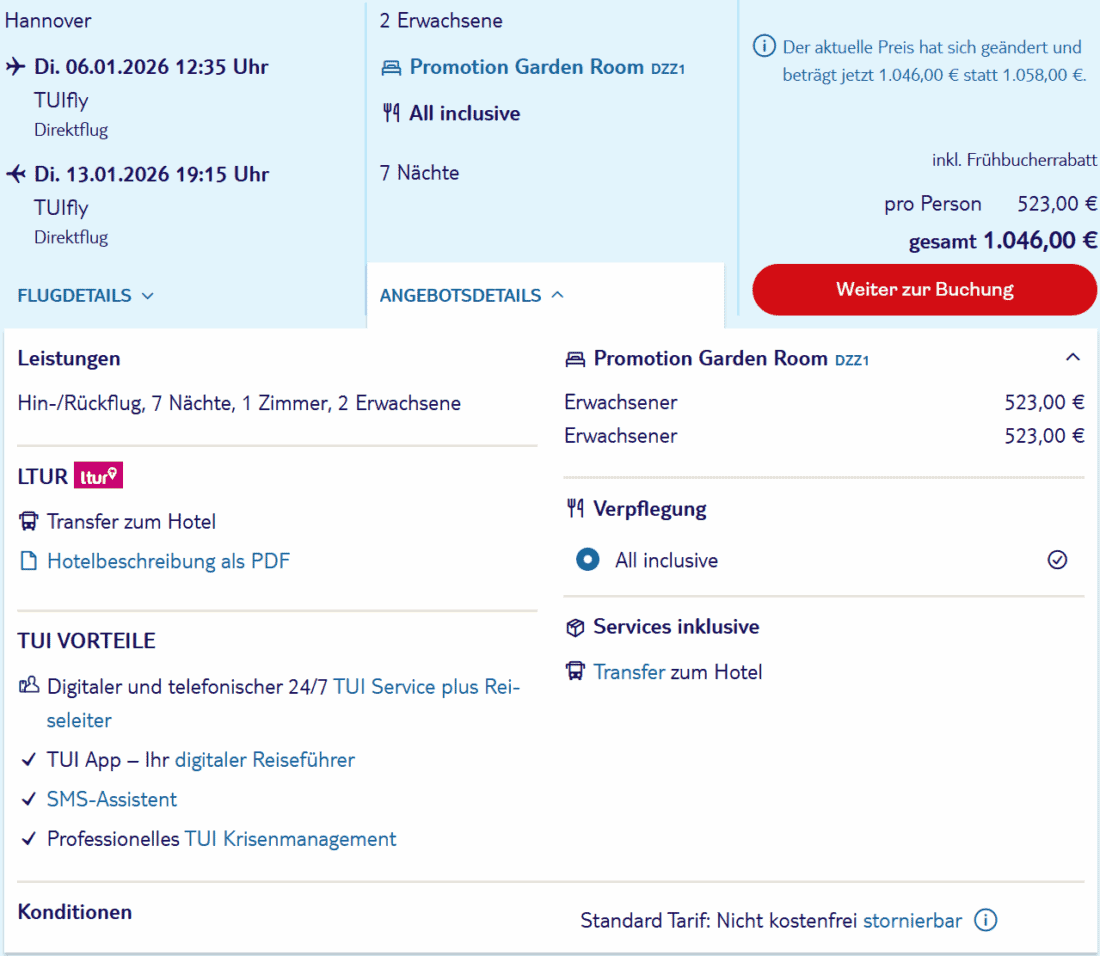Open the Hotelbeschreibung als PDF link
The width and height of the screenshot is (1100, 956).
click(x=168, y=561)
